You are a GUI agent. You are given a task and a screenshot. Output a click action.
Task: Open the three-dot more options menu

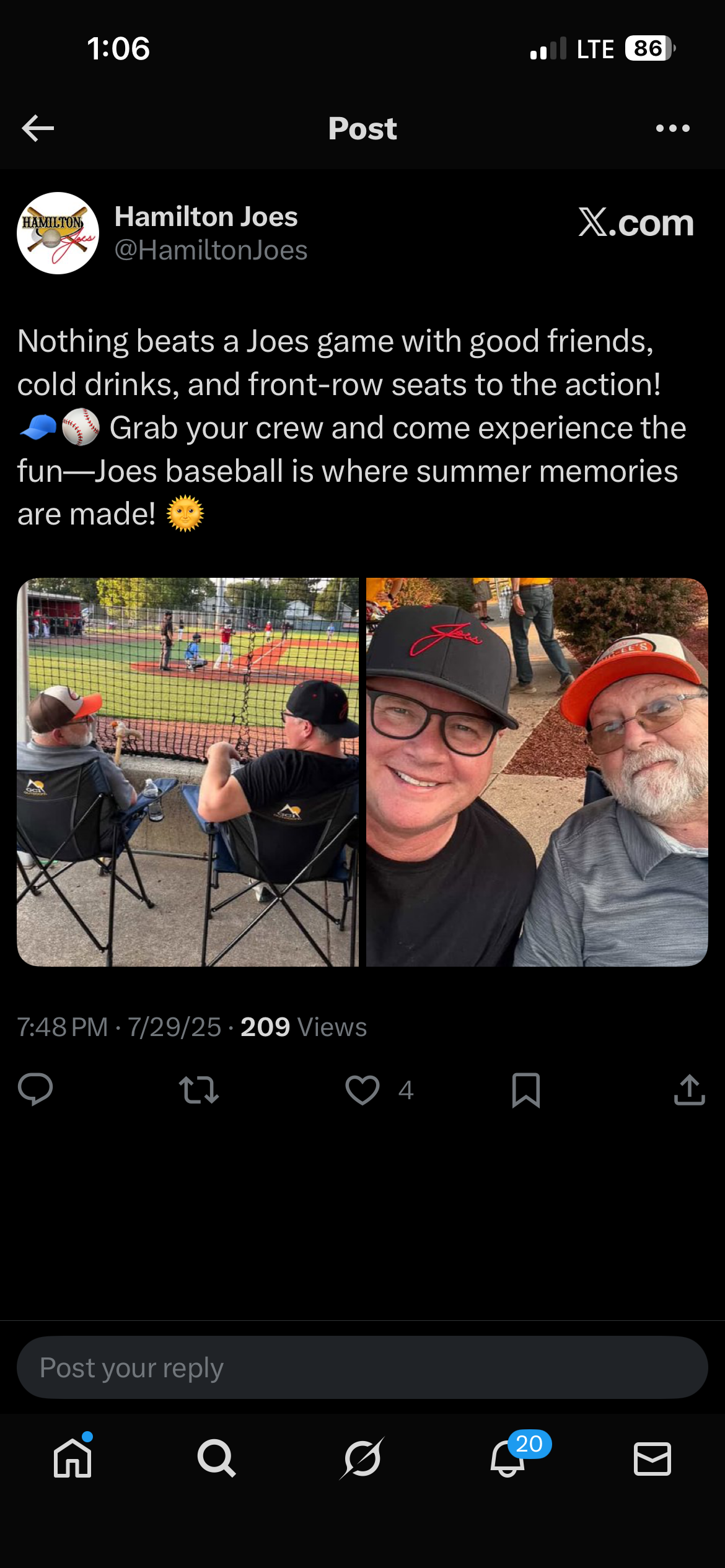[x=672, y=128]
